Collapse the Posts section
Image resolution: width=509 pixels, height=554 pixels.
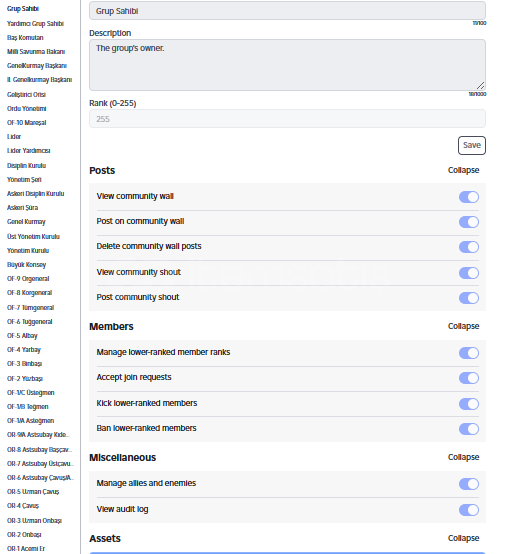(x=463, y=170)
